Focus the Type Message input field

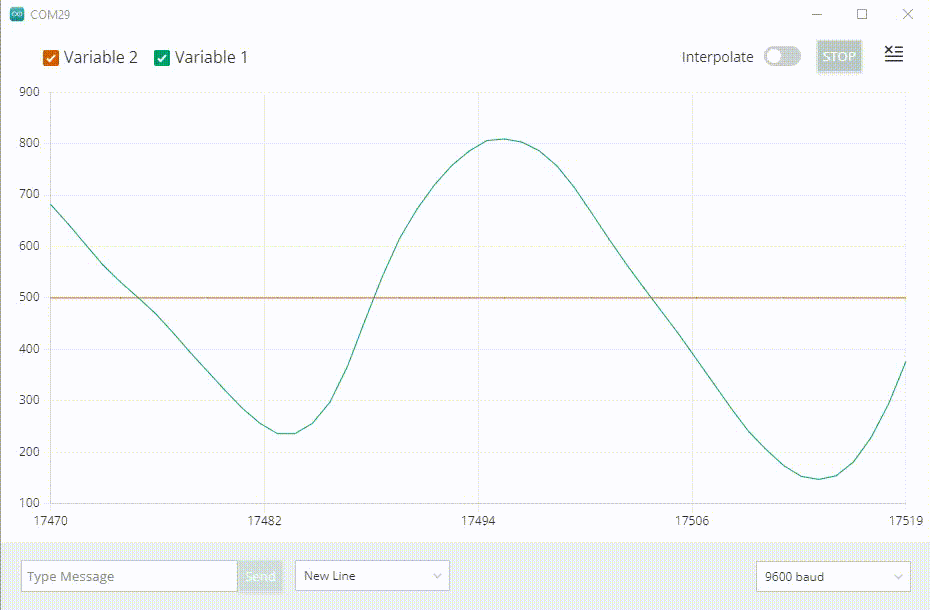coord(128,577)
